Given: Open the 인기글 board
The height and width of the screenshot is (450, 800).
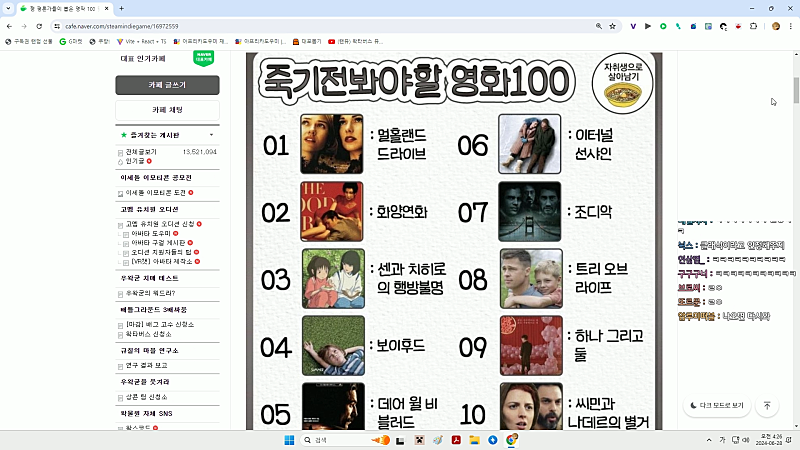Looking at the screenshot, I should [135, 161].
